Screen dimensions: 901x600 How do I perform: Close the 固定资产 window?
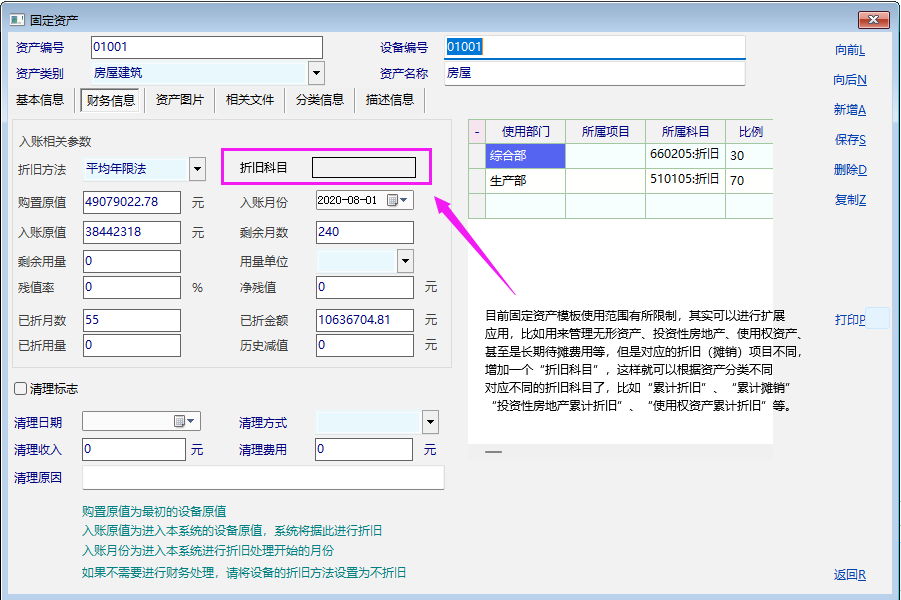pyautogui.click(x=872, y=19)
